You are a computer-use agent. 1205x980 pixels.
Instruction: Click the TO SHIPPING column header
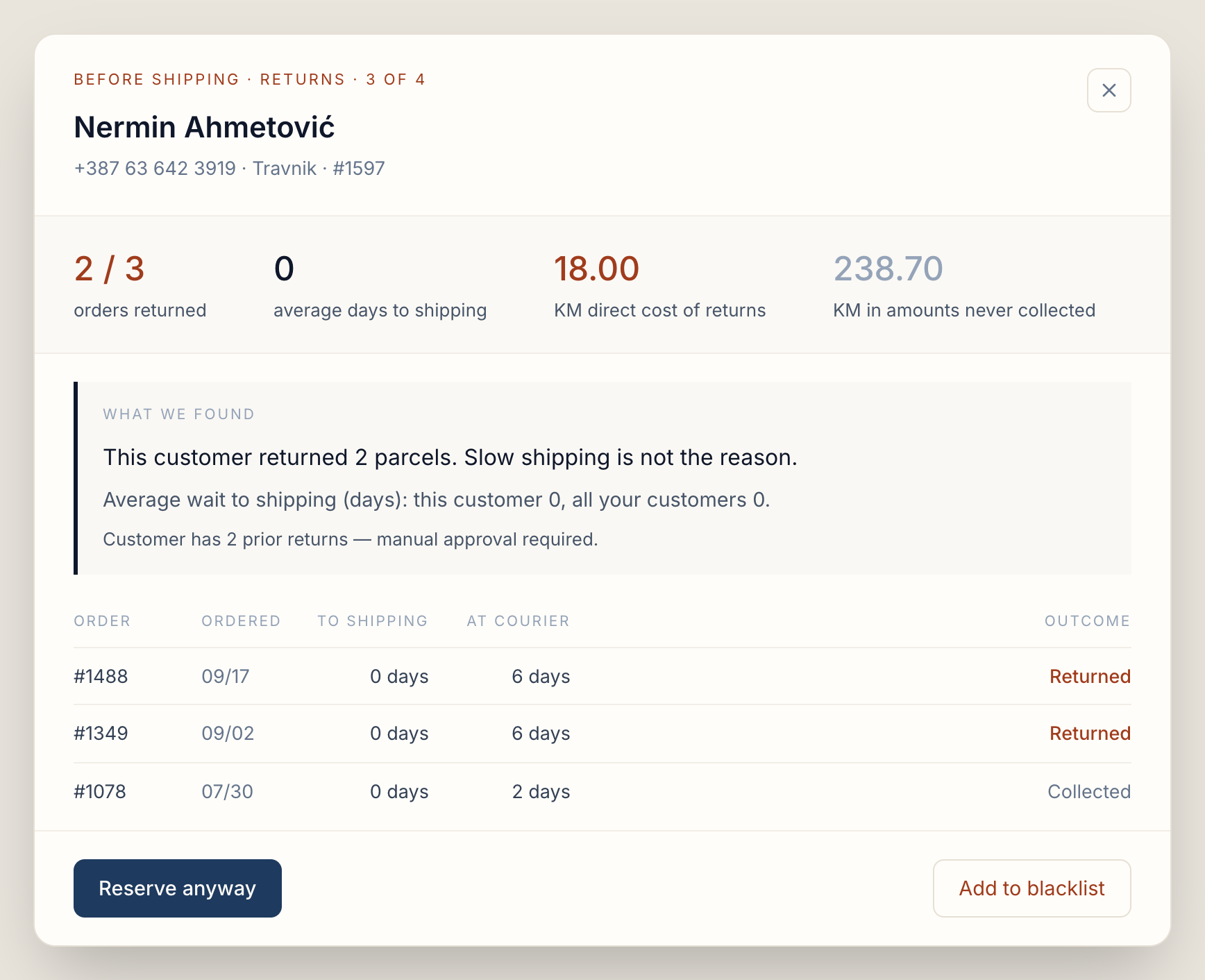[373, 621]
